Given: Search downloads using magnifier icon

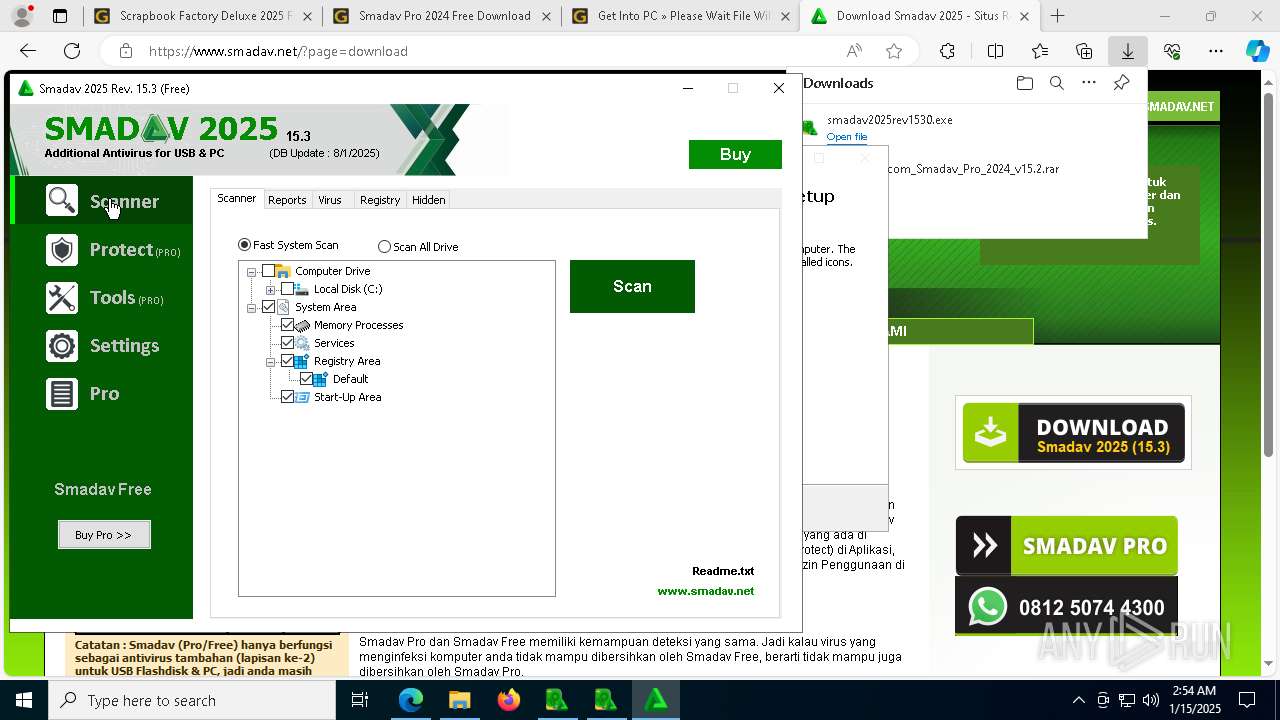Looking at the screenshot, I should pos(1056,83).
